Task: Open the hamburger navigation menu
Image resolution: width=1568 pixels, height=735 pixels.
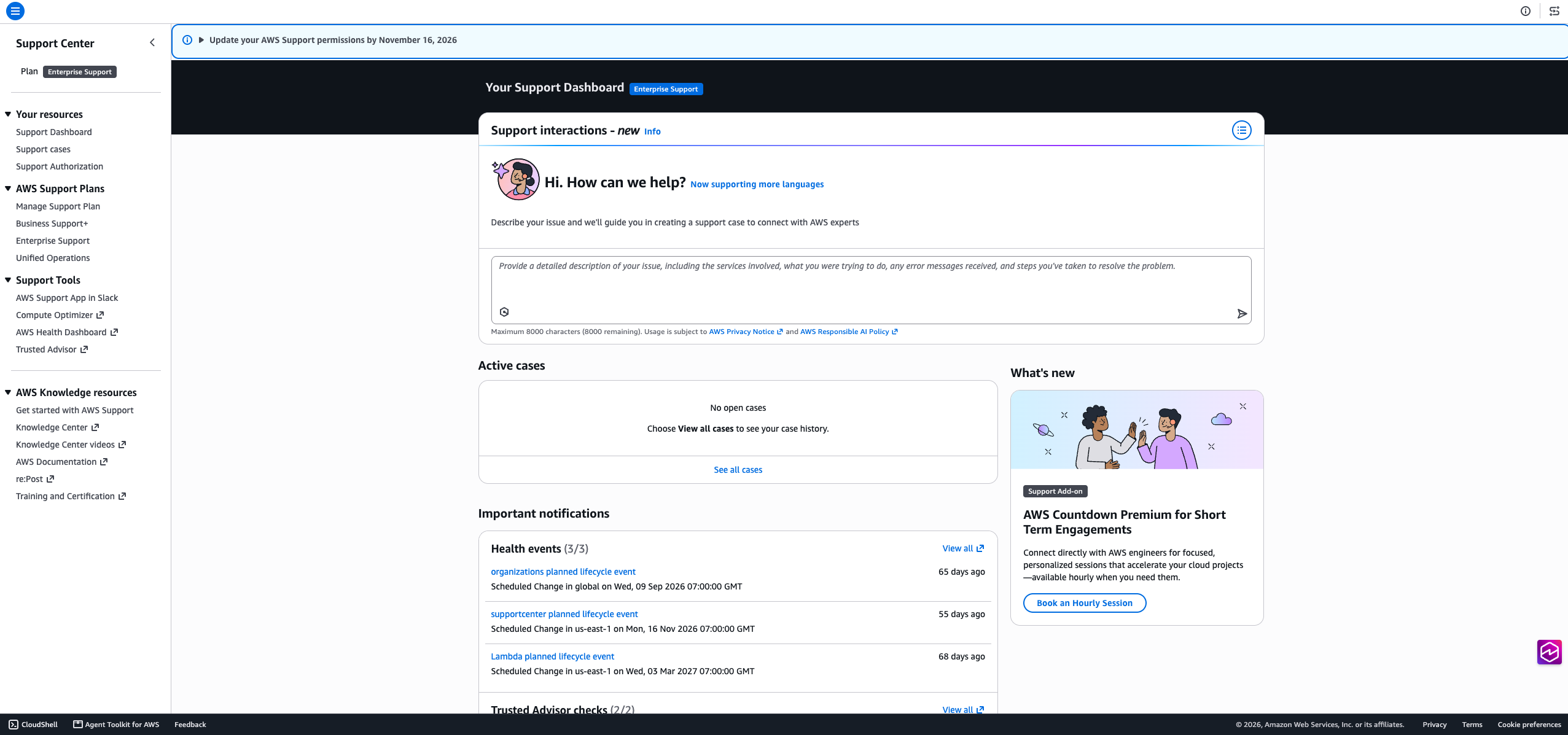Action: coord(15,11)
